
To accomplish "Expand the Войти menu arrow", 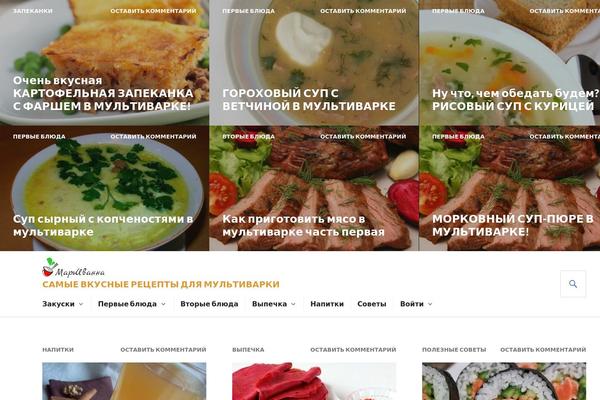I will 430,304.
